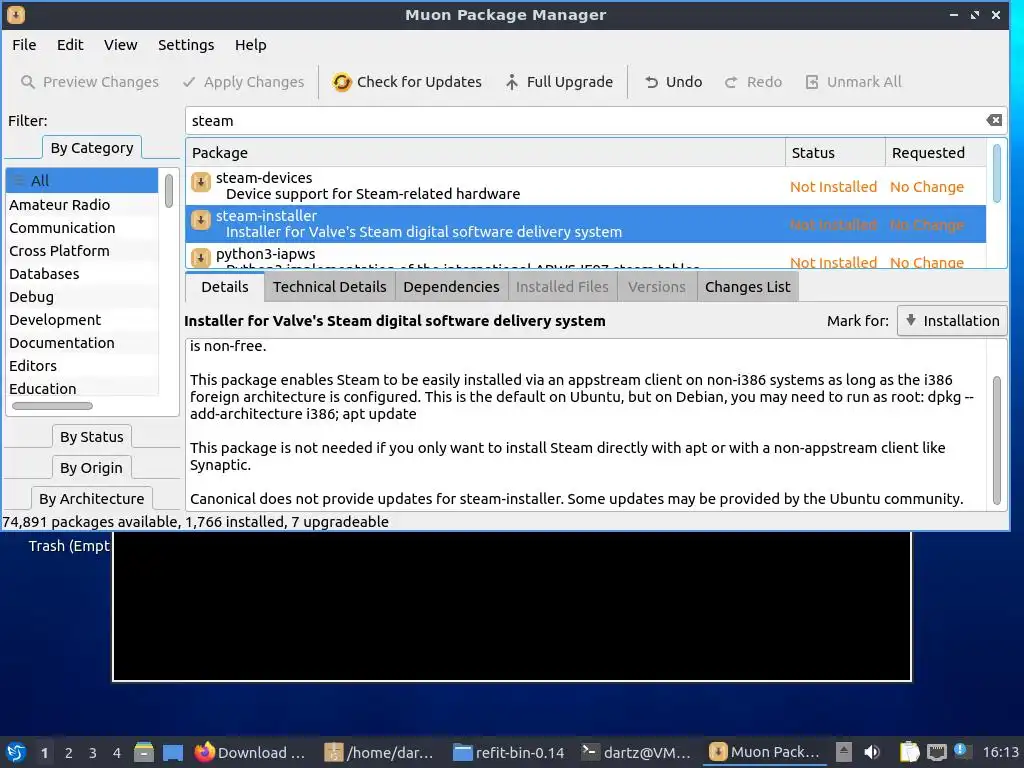Click the python3-iapws package icon

tap(200, 257)
